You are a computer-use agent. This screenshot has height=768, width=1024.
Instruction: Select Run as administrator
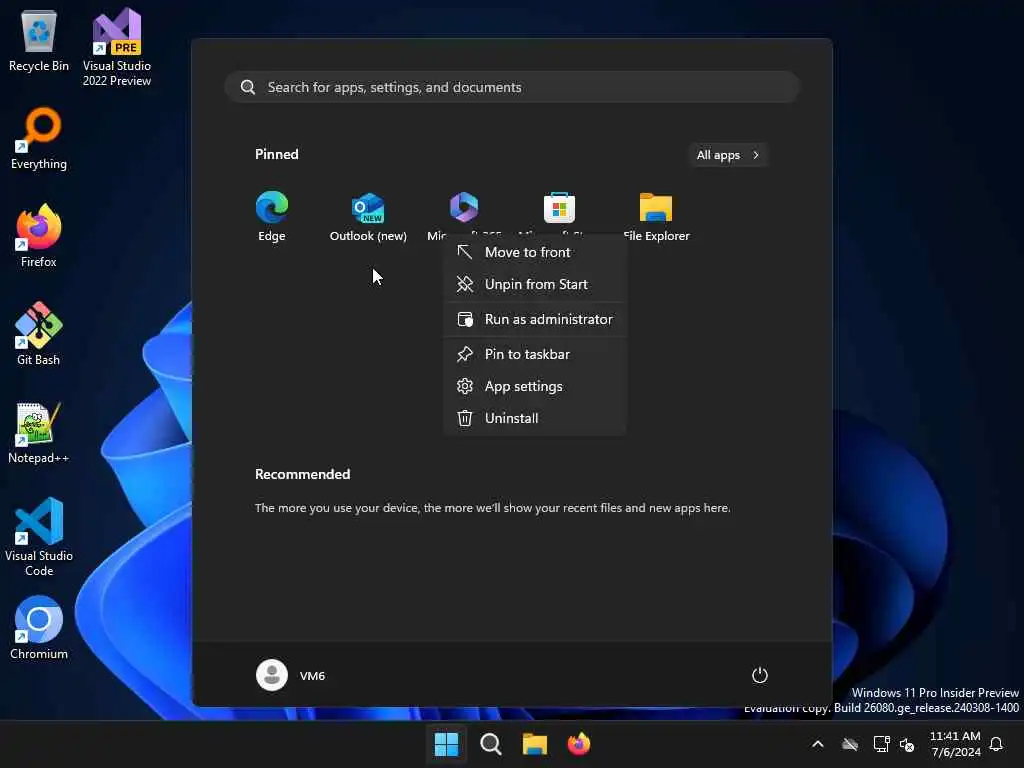point(534,319)
